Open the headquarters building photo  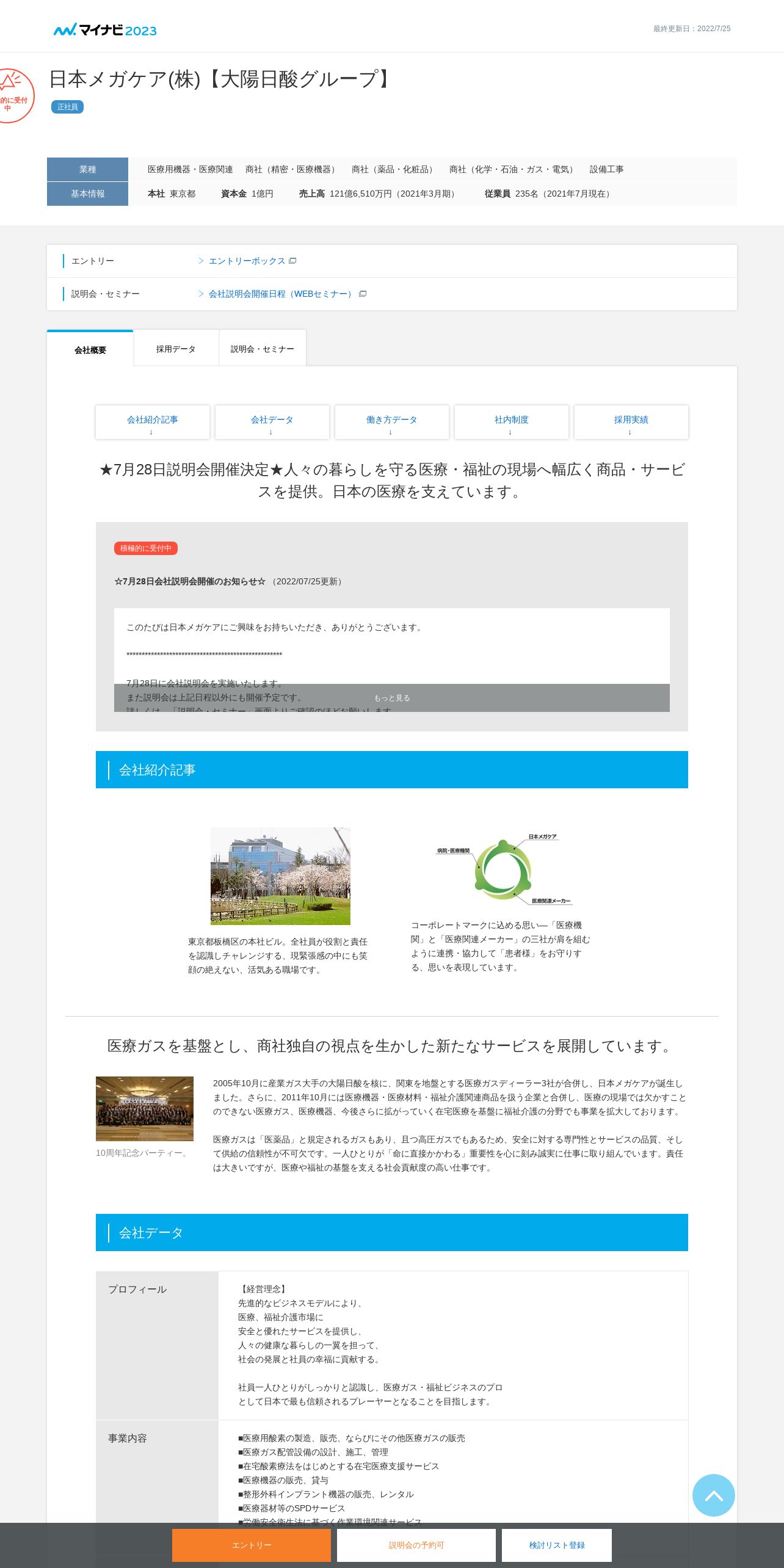point(280,876)
